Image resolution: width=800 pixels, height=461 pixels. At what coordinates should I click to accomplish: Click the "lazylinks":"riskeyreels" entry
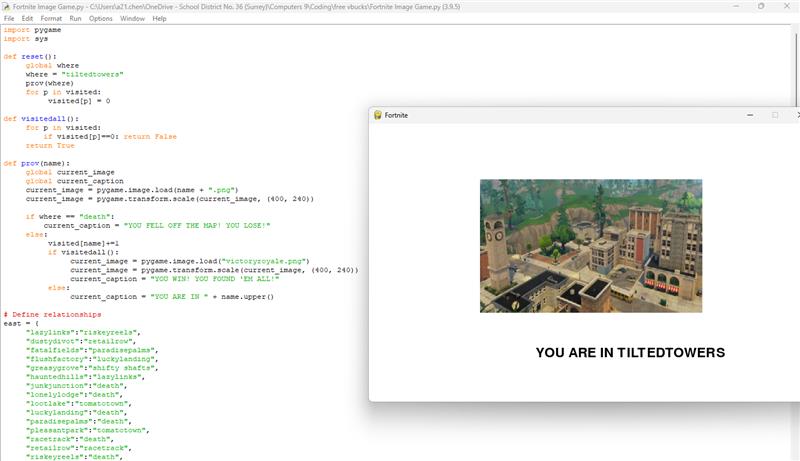(x=83, y=332)
